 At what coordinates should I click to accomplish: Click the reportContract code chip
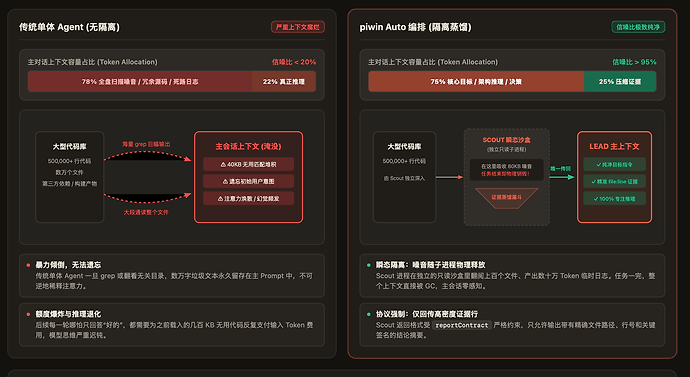point(462,325)
